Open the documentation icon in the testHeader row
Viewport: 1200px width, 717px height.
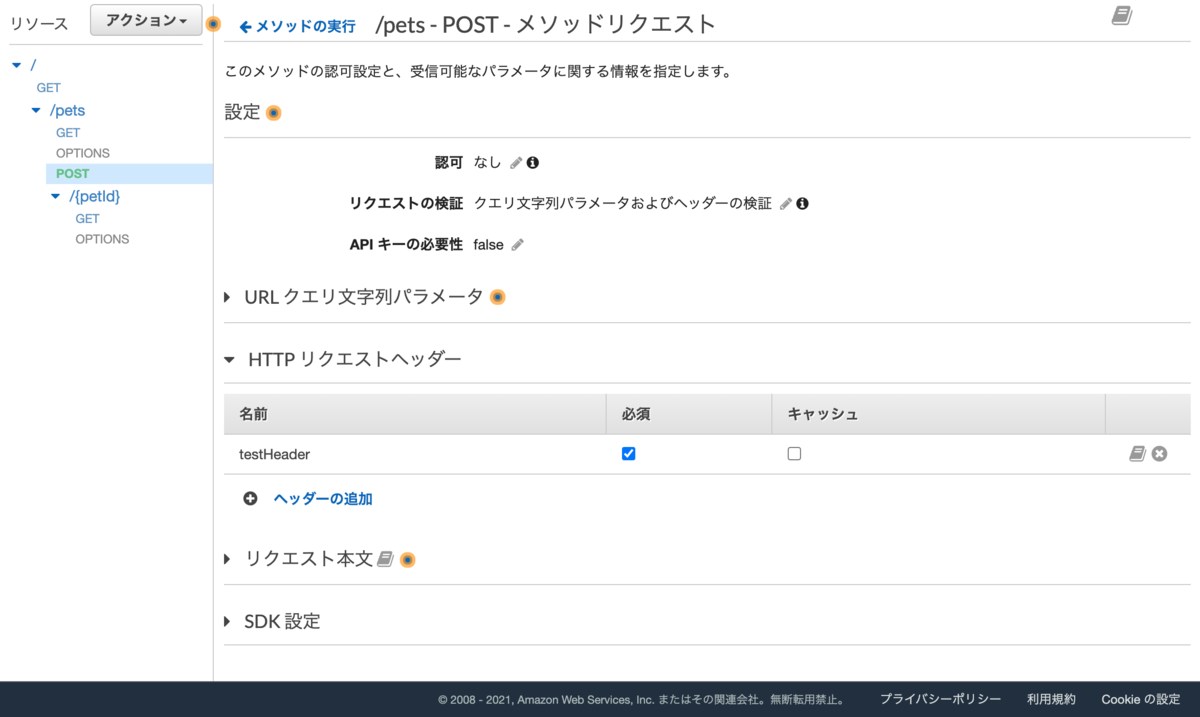point(1137,454)
